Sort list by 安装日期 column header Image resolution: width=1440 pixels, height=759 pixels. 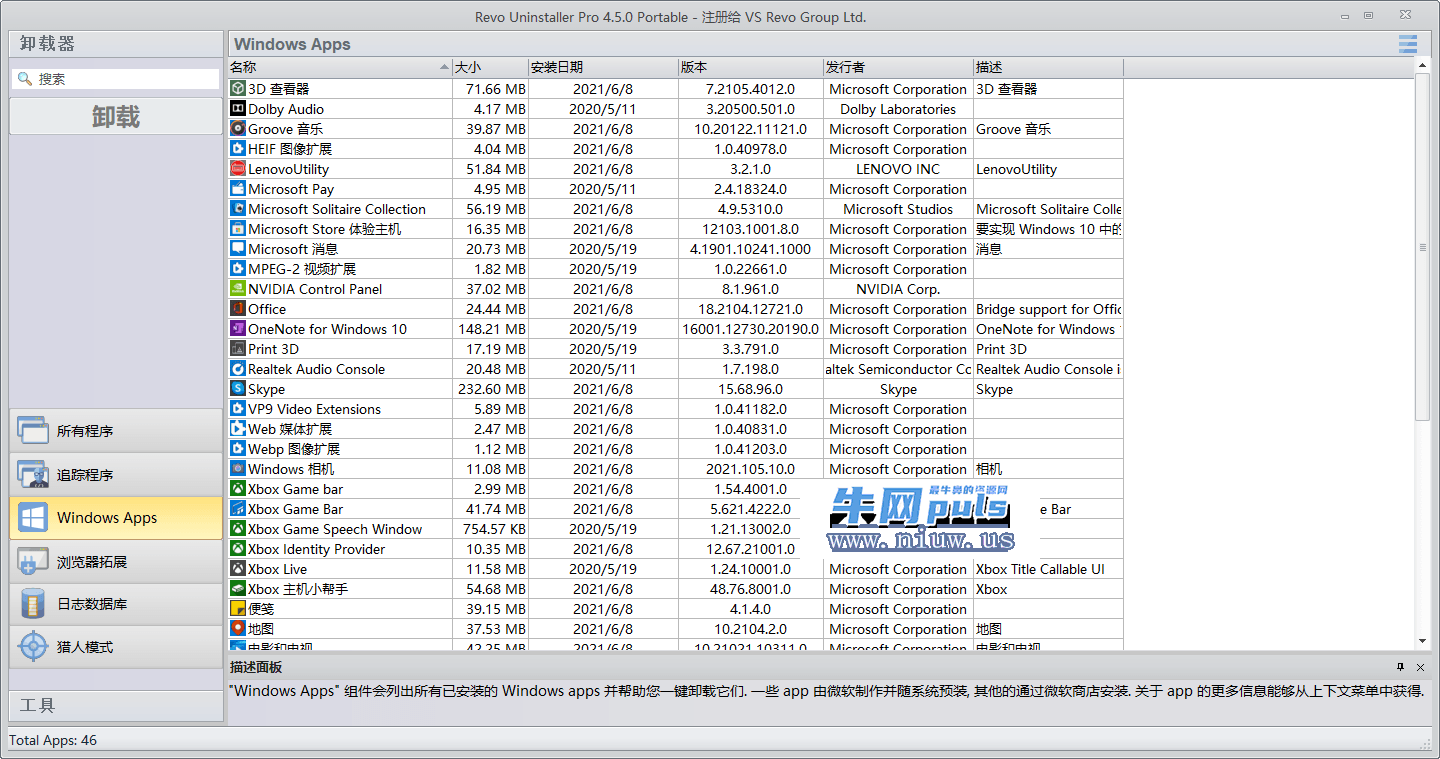point(603,67)
